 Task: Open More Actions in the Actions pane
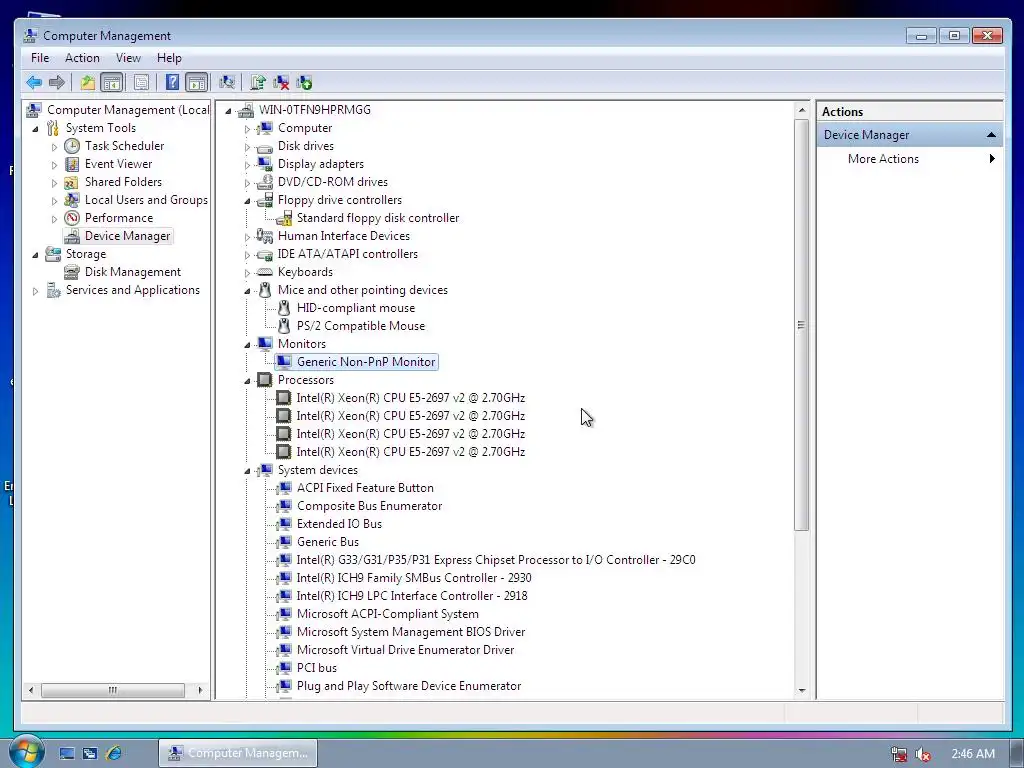click(883, 159)
